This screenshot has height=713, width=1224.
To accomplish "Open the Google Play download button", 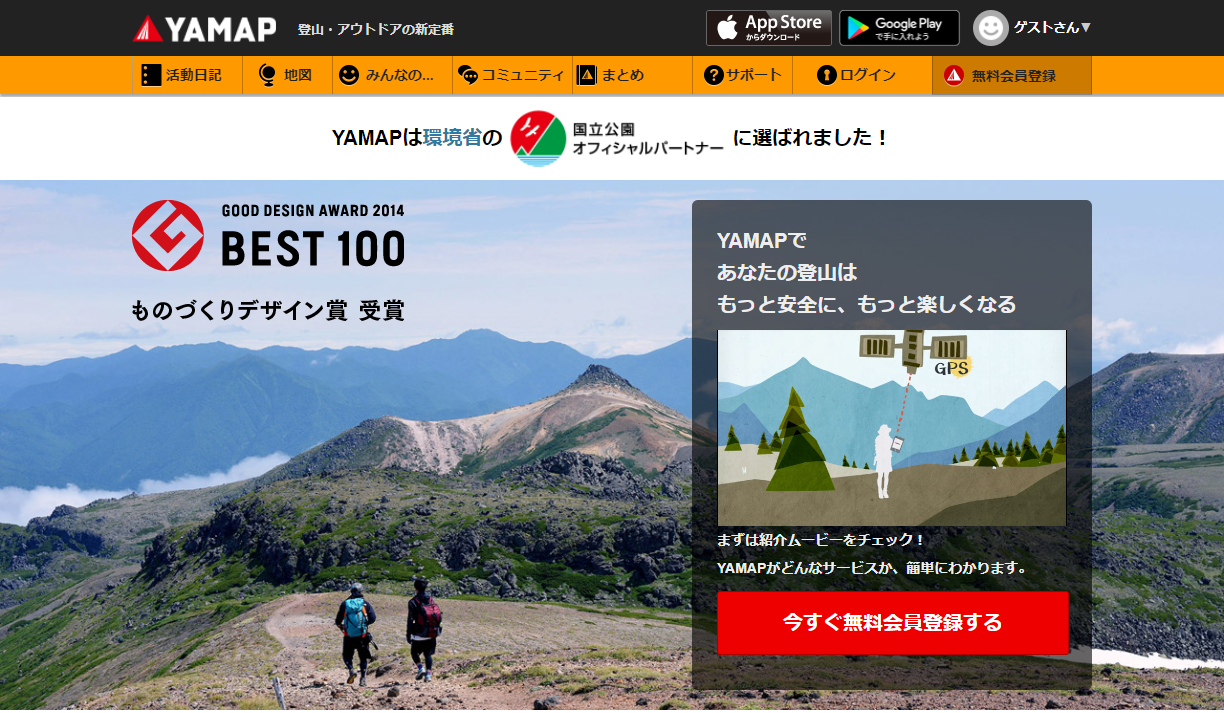I will [899, 28].
